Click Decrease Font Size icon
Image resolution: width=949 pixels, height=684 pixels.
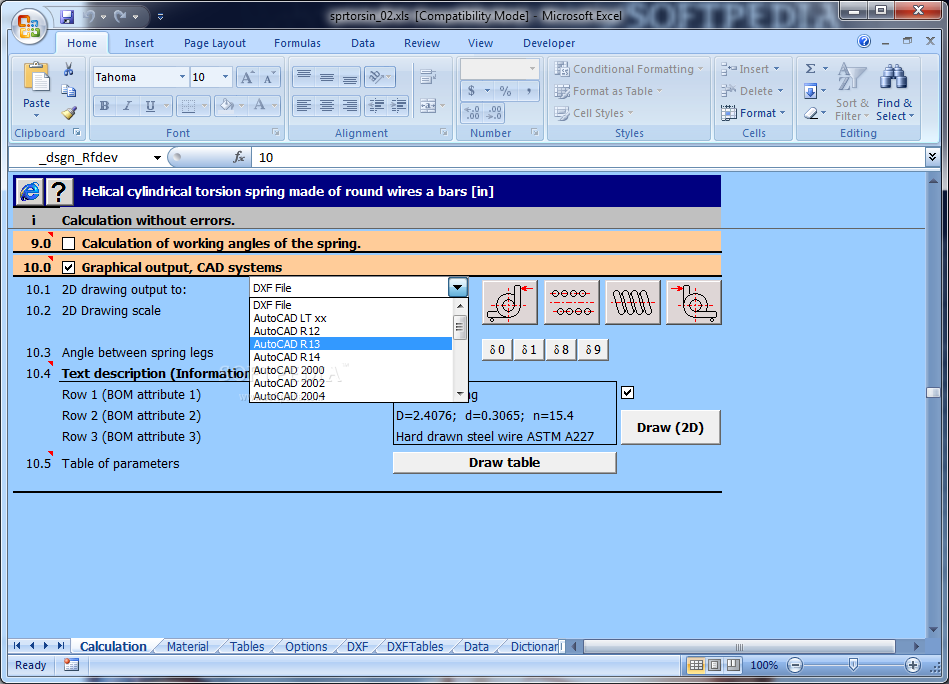tap(269, 77)
